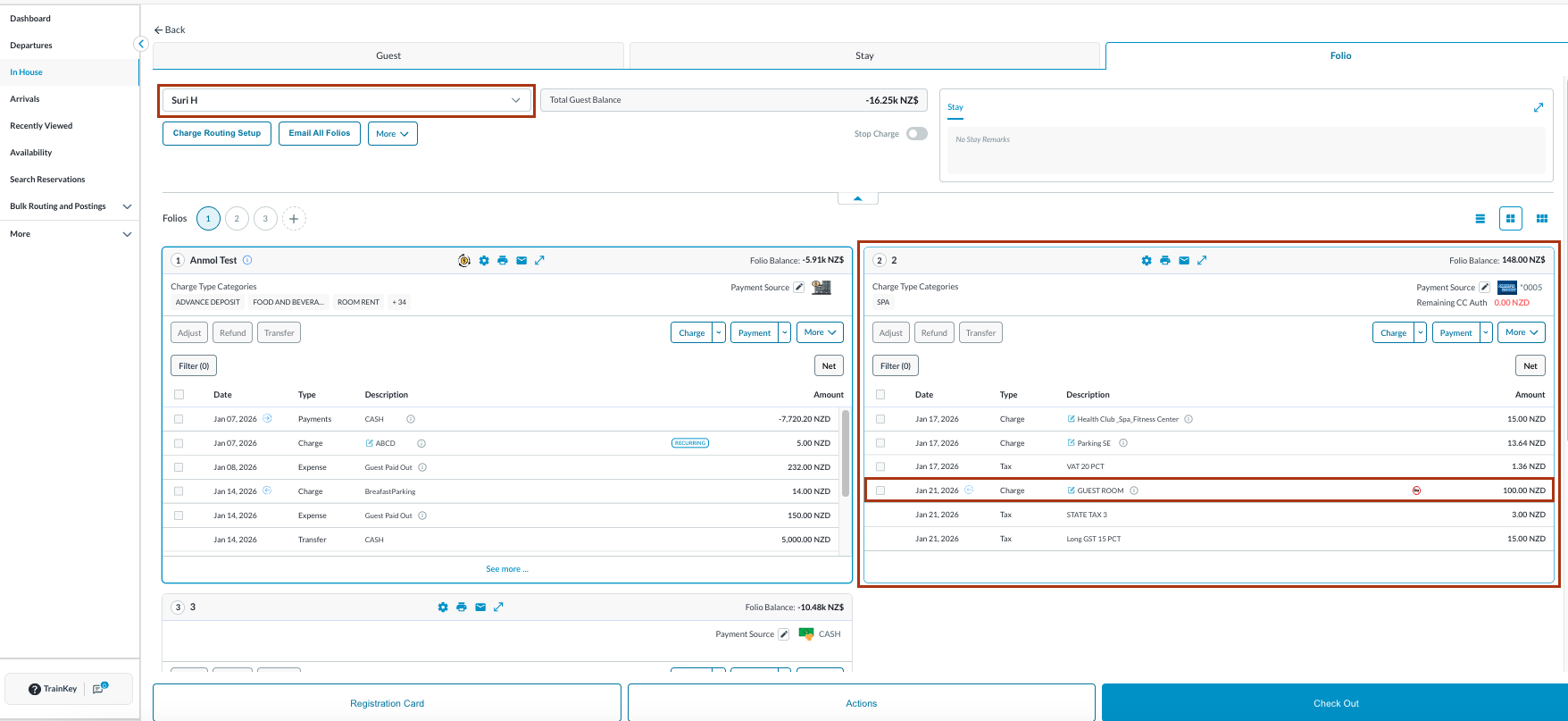
Task: Click the Check Out button
Action: click(1335, 703)
